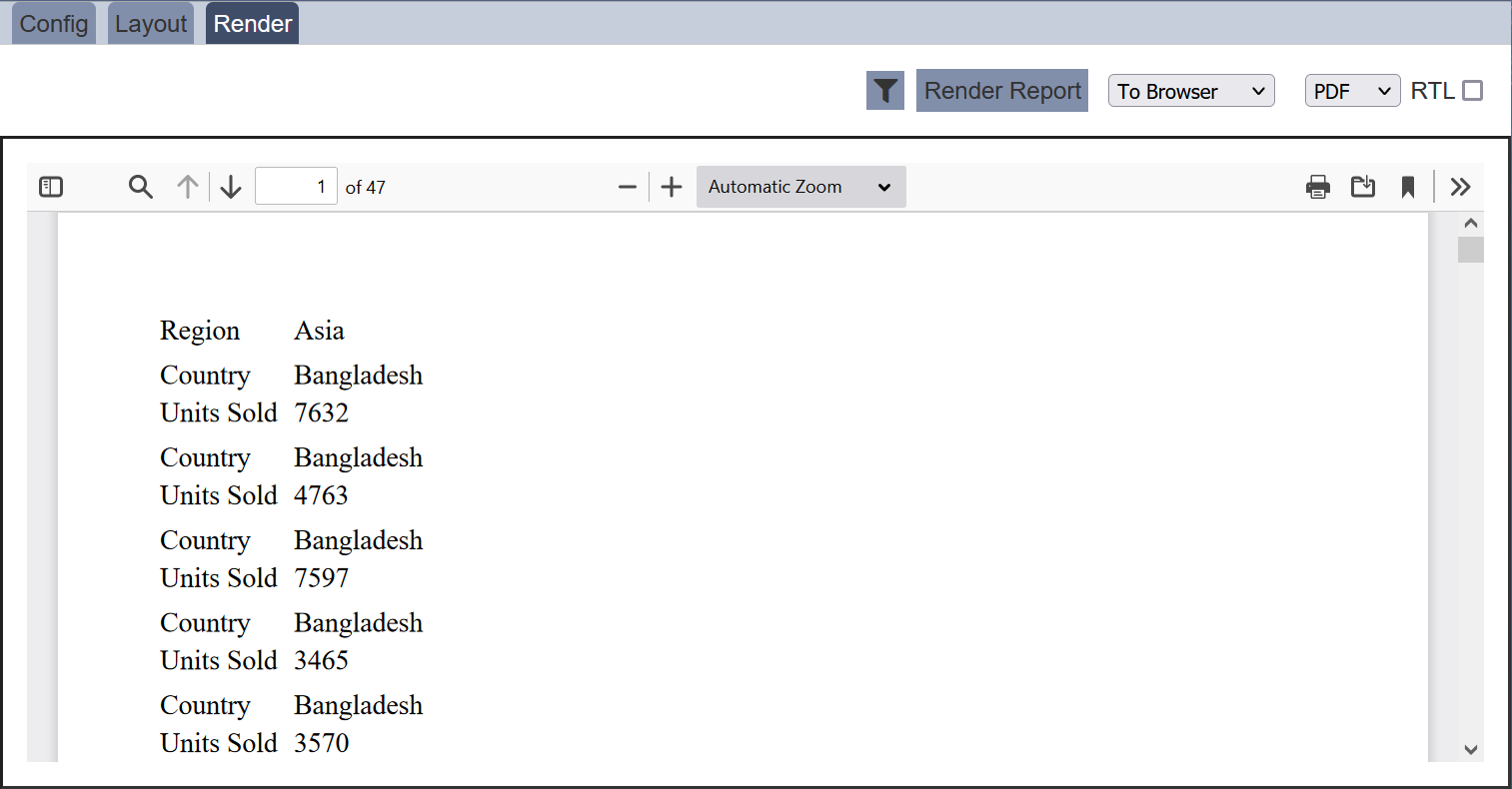This screenshot has width=1512, height=789.
Task: Zoom out with the minus button
Action: pos(628,187)
